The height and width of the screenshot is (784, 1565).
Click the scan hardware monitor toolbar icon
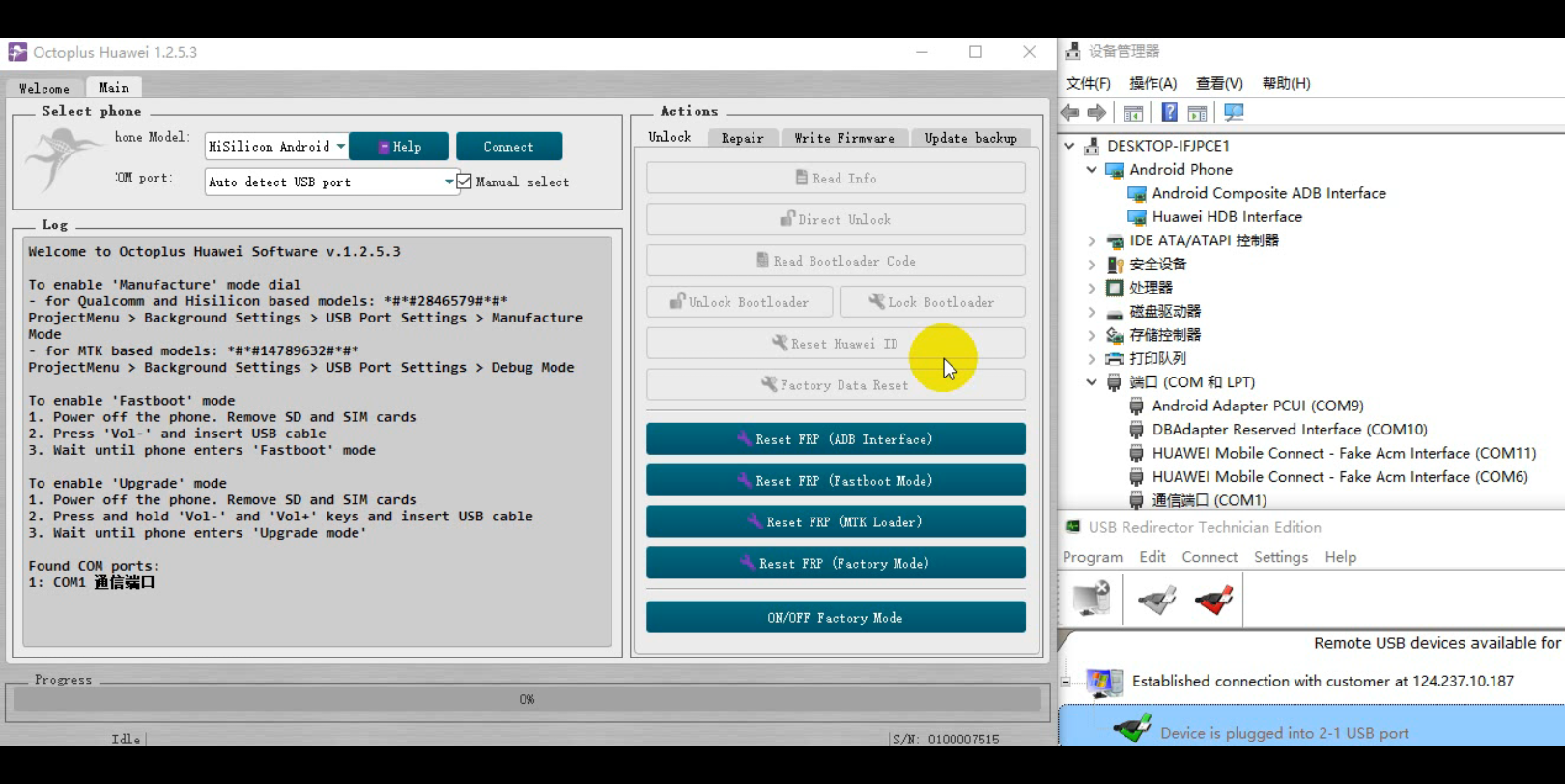(1234, 113)
